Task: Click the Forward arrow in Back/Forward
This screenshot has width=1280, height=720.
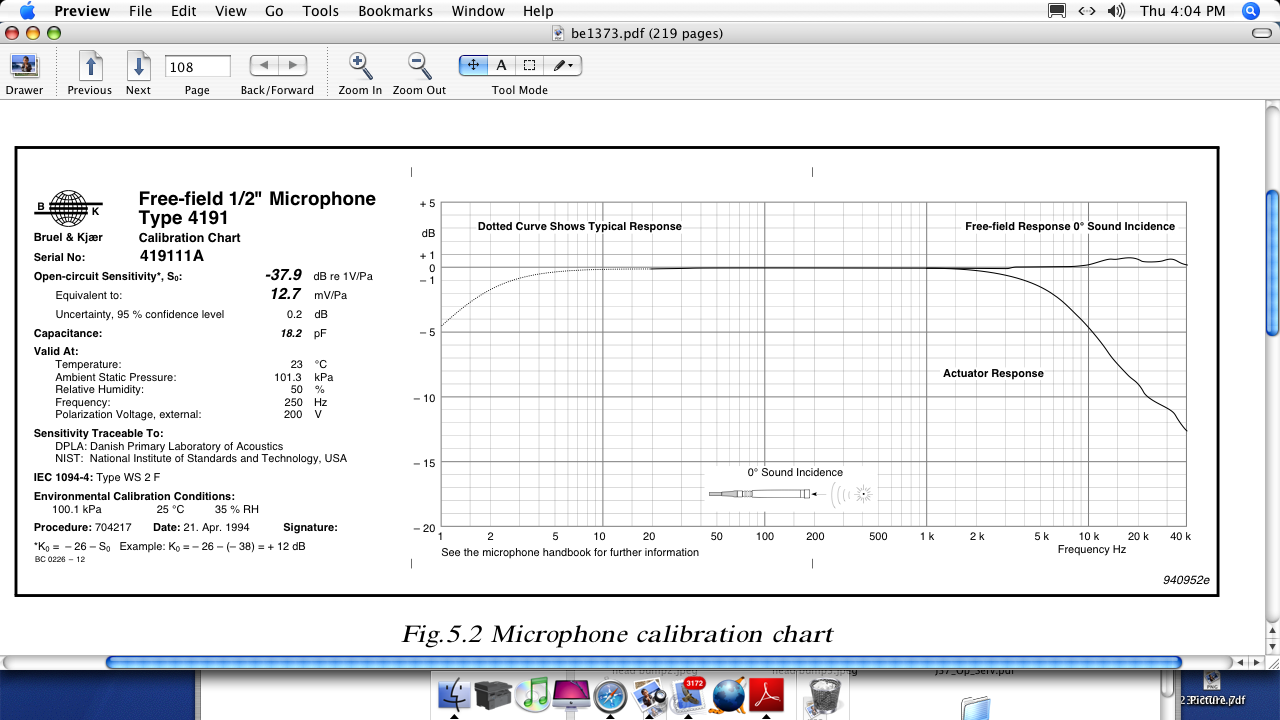Action: [x=291, y=66]
